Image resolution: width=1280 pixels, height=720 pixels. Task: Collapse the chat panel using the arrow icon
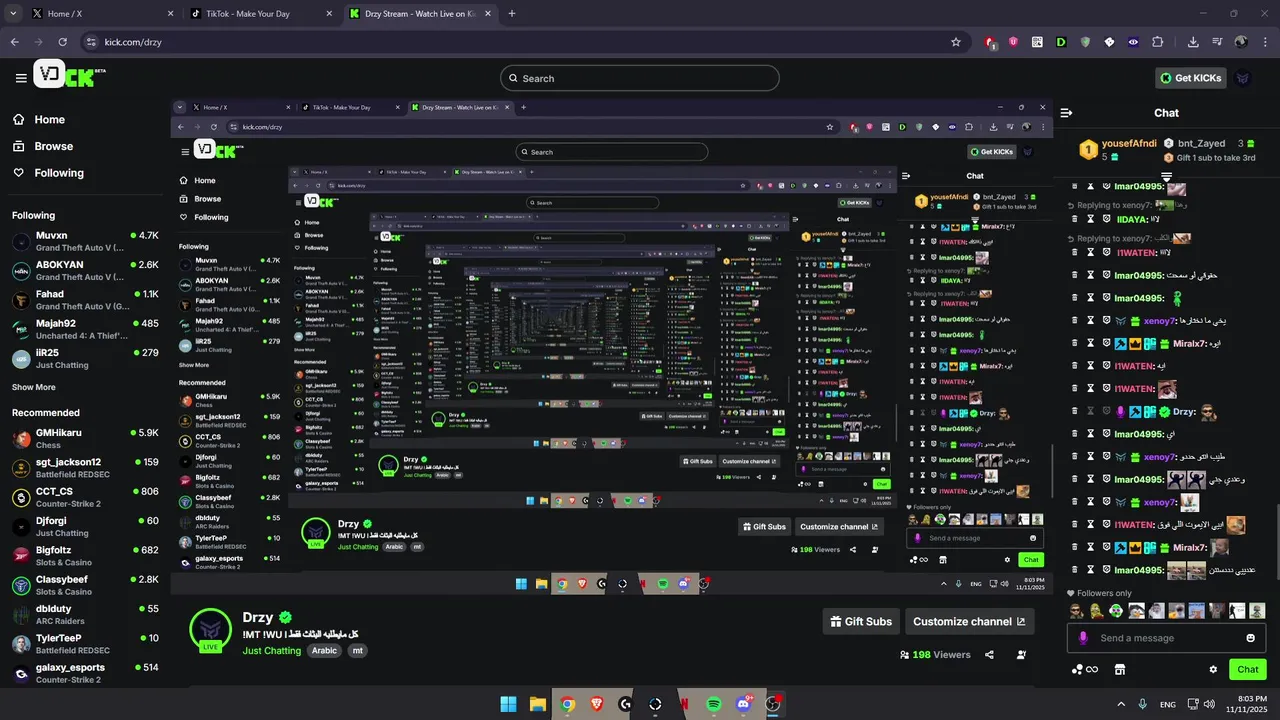tap(1067, 113)
